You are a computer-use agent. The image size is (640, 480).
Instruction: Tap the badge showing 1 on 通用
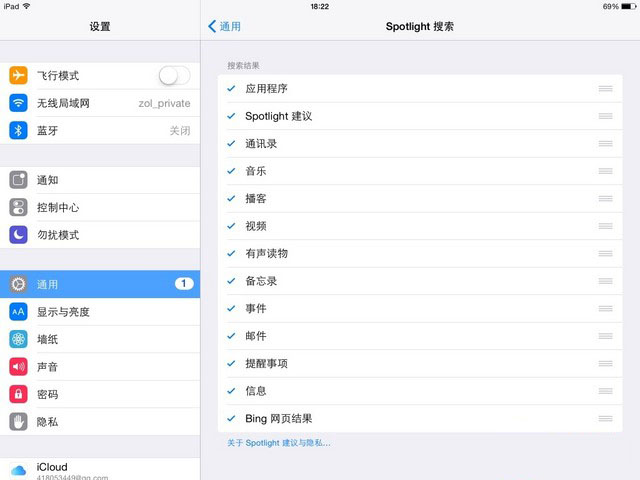point(184,284)
